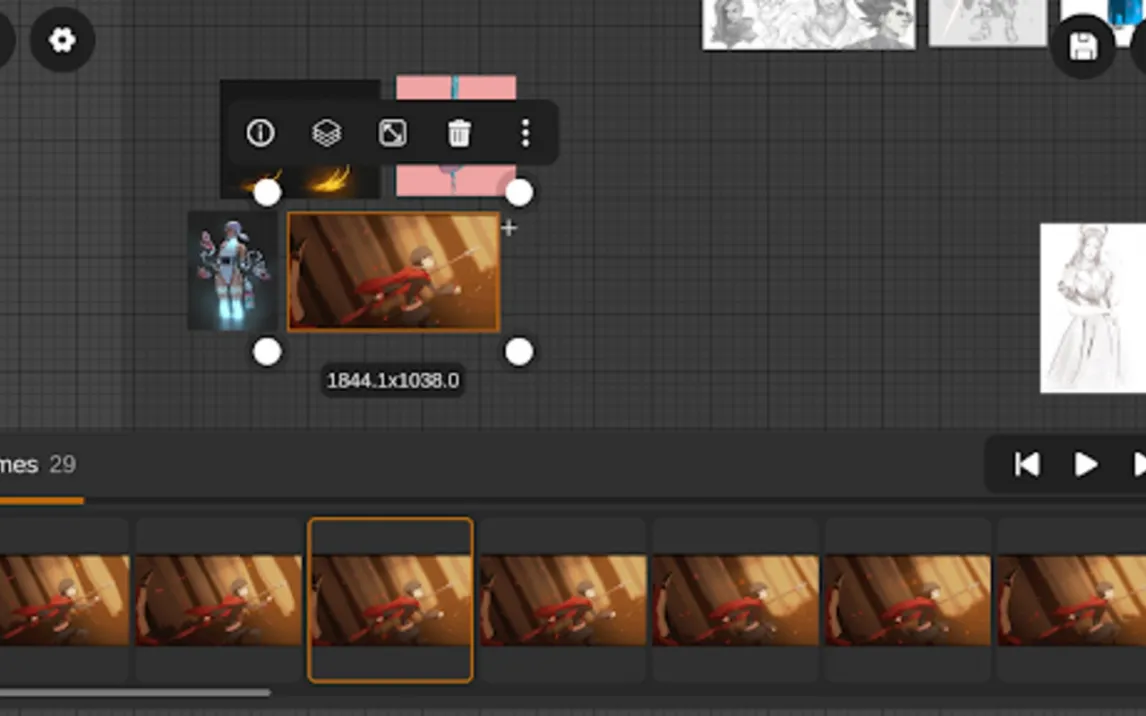Open the three-dot more options menu
This screenshot has height=716, width=1146.
(x=525, y=133)
